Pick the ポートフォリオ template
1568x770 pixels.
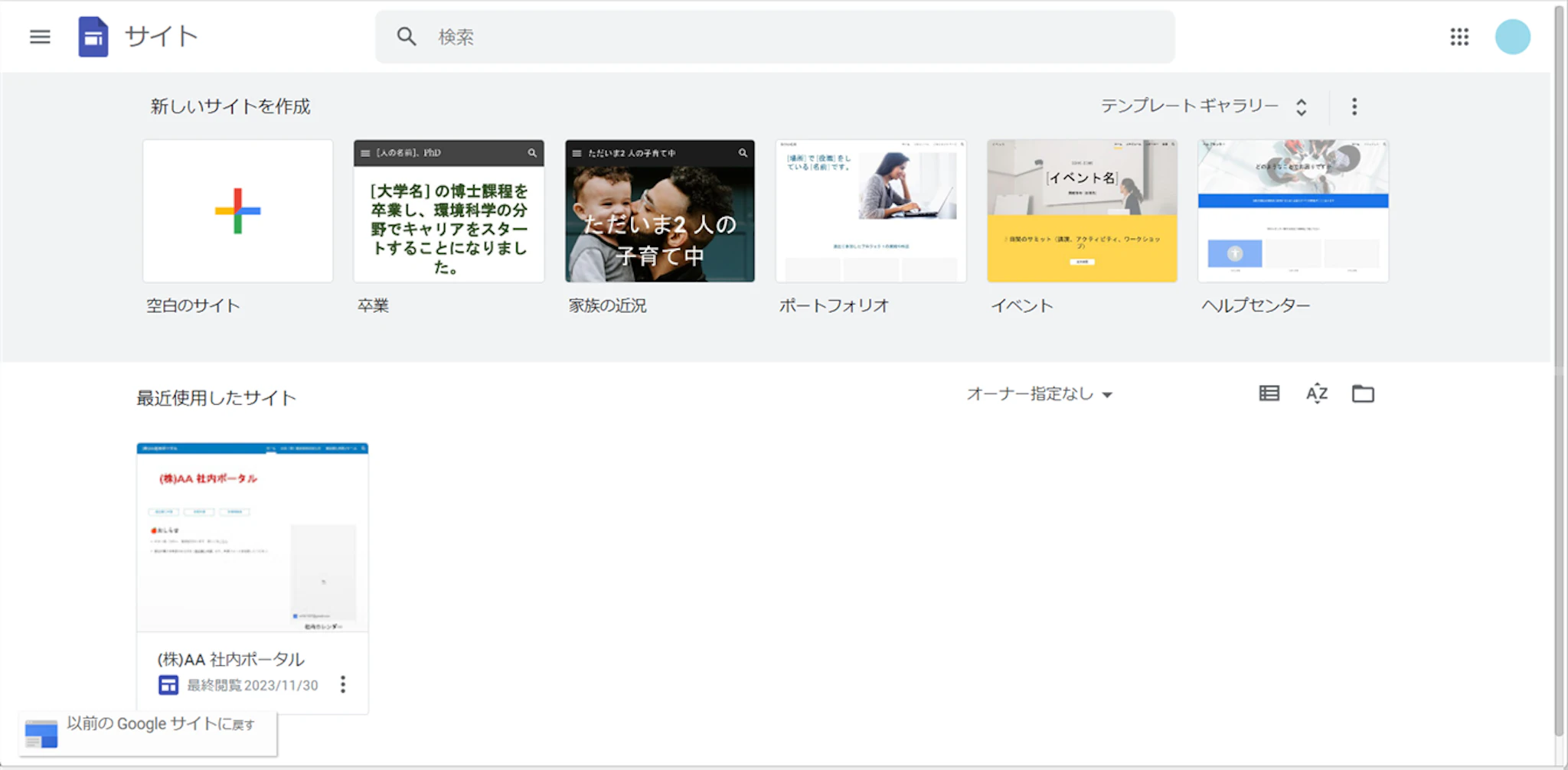871,211
